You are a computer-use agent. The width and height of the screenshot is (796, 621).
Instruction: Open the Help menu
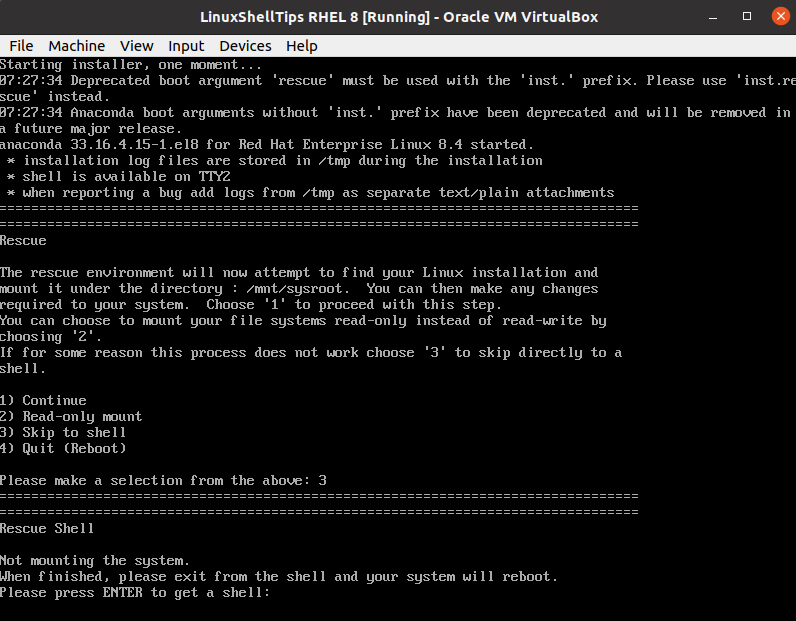coord(302,46)
